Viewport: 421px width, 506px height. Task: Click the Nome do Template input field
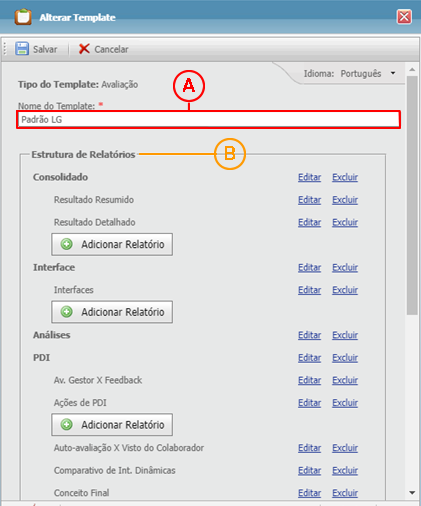click(208, 119)
